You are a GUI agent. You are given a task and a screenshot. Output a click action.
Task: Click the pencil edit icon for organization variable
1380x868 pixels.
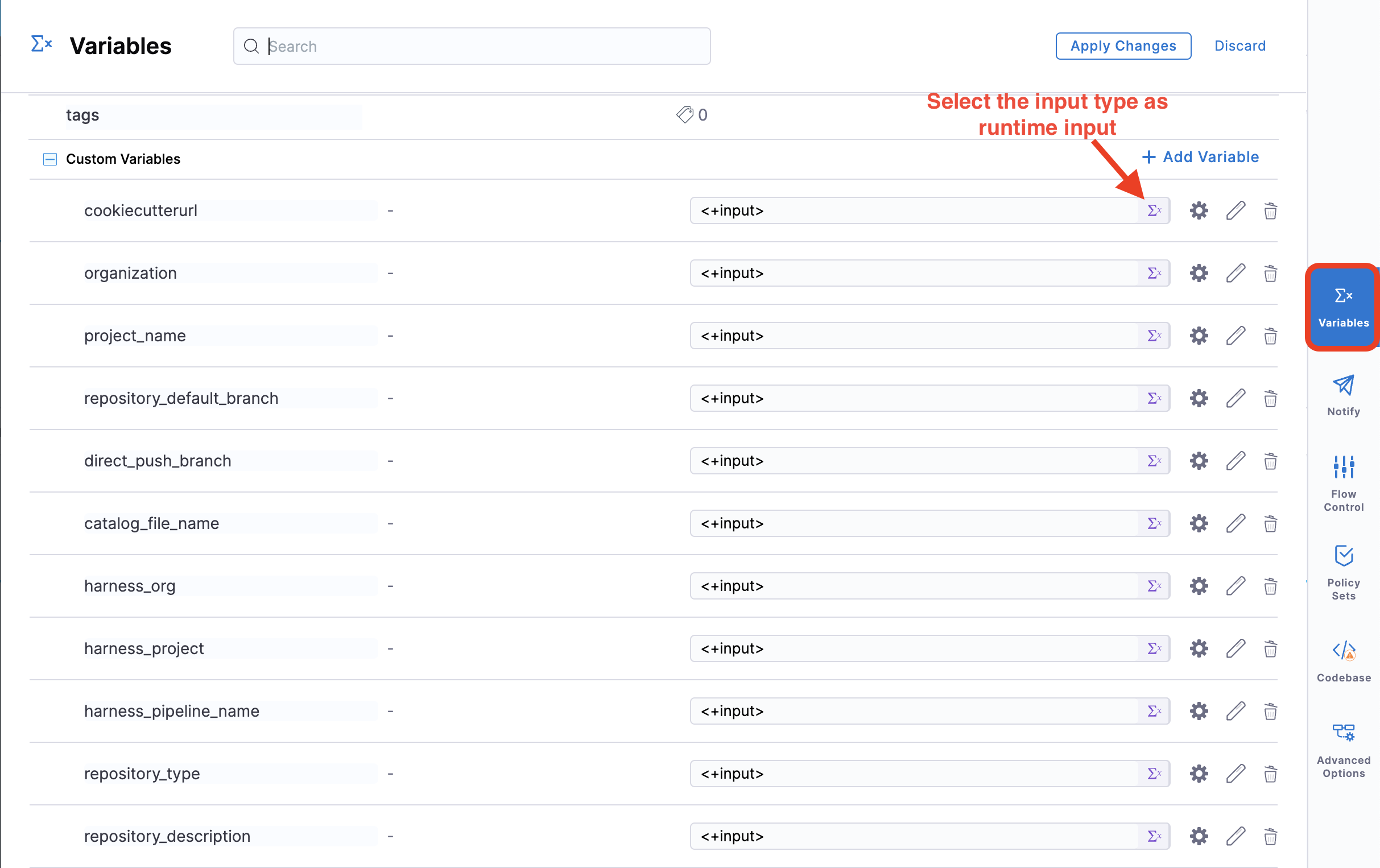(x=1236, y=273)
